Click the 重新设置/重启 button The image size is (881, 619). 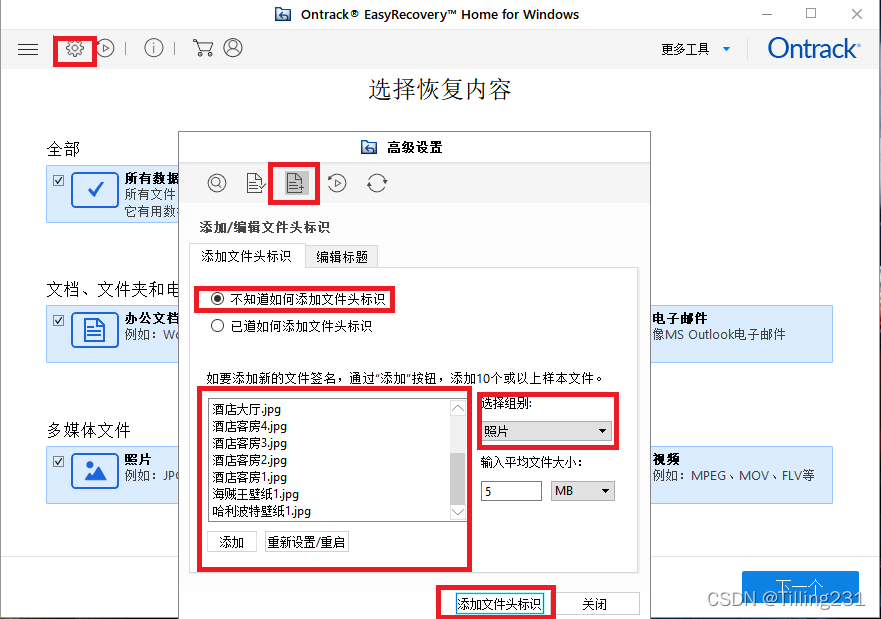click(306, 542)
